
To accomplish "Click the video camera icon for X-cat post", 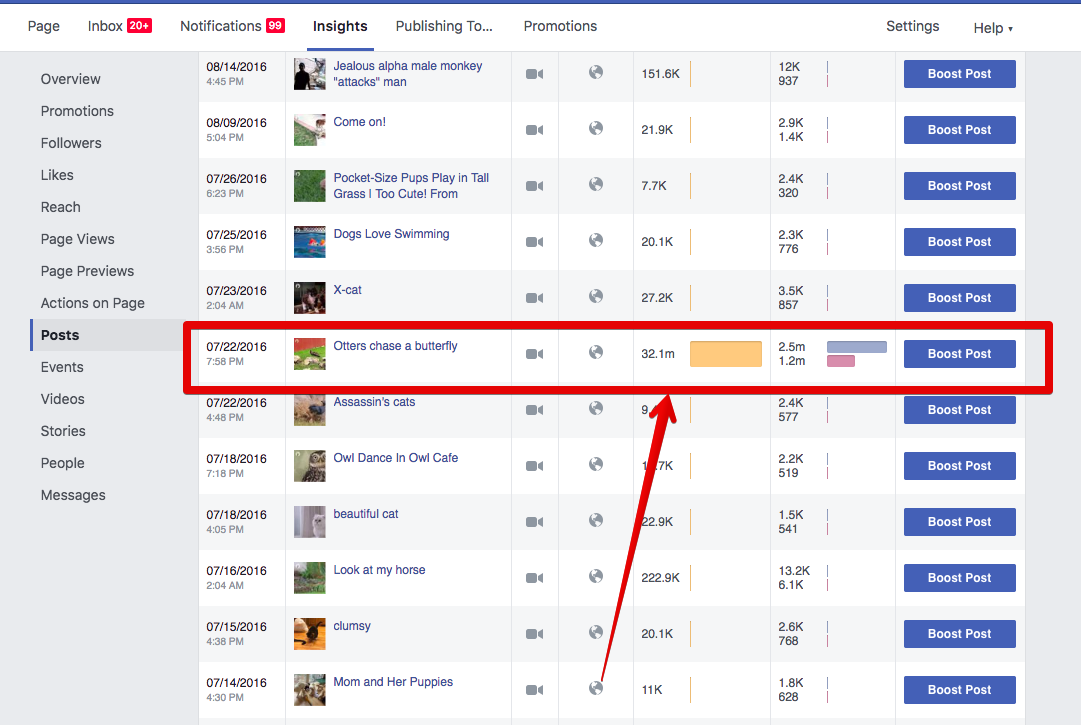I will [x=534, y=298].
